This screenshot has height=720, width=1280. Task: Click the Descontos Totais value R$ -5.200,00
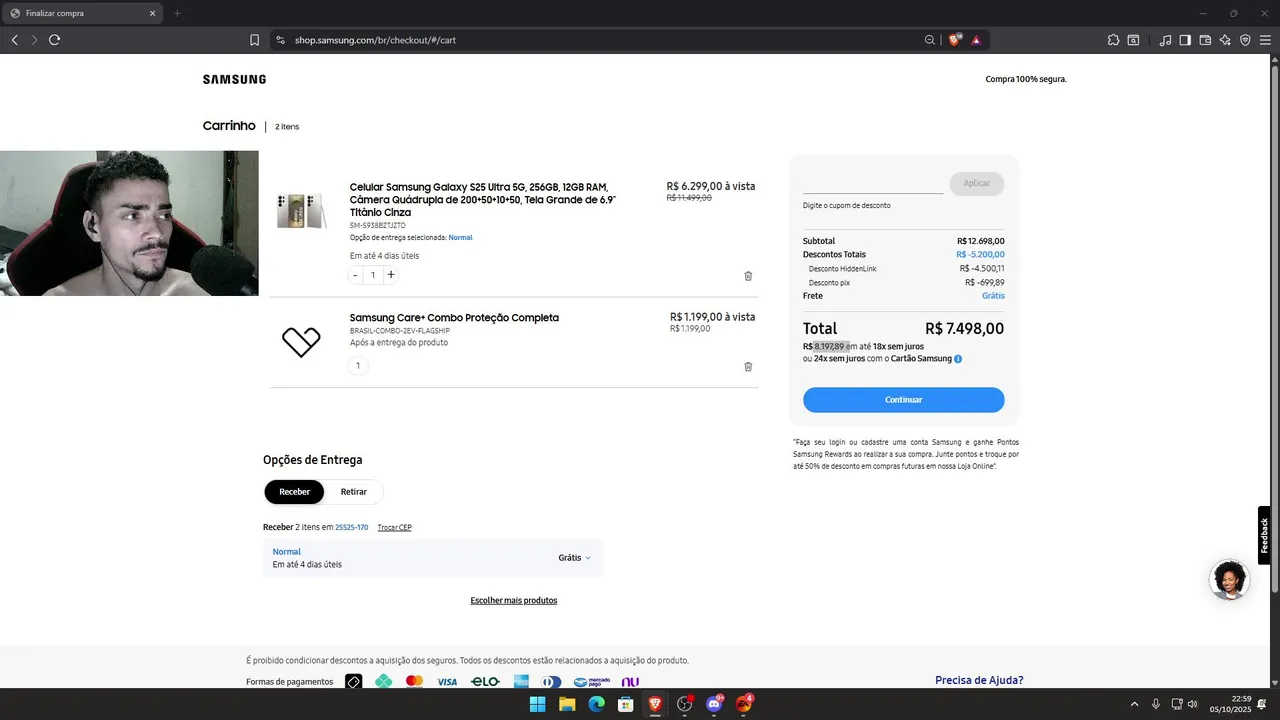tap(980, 255)
